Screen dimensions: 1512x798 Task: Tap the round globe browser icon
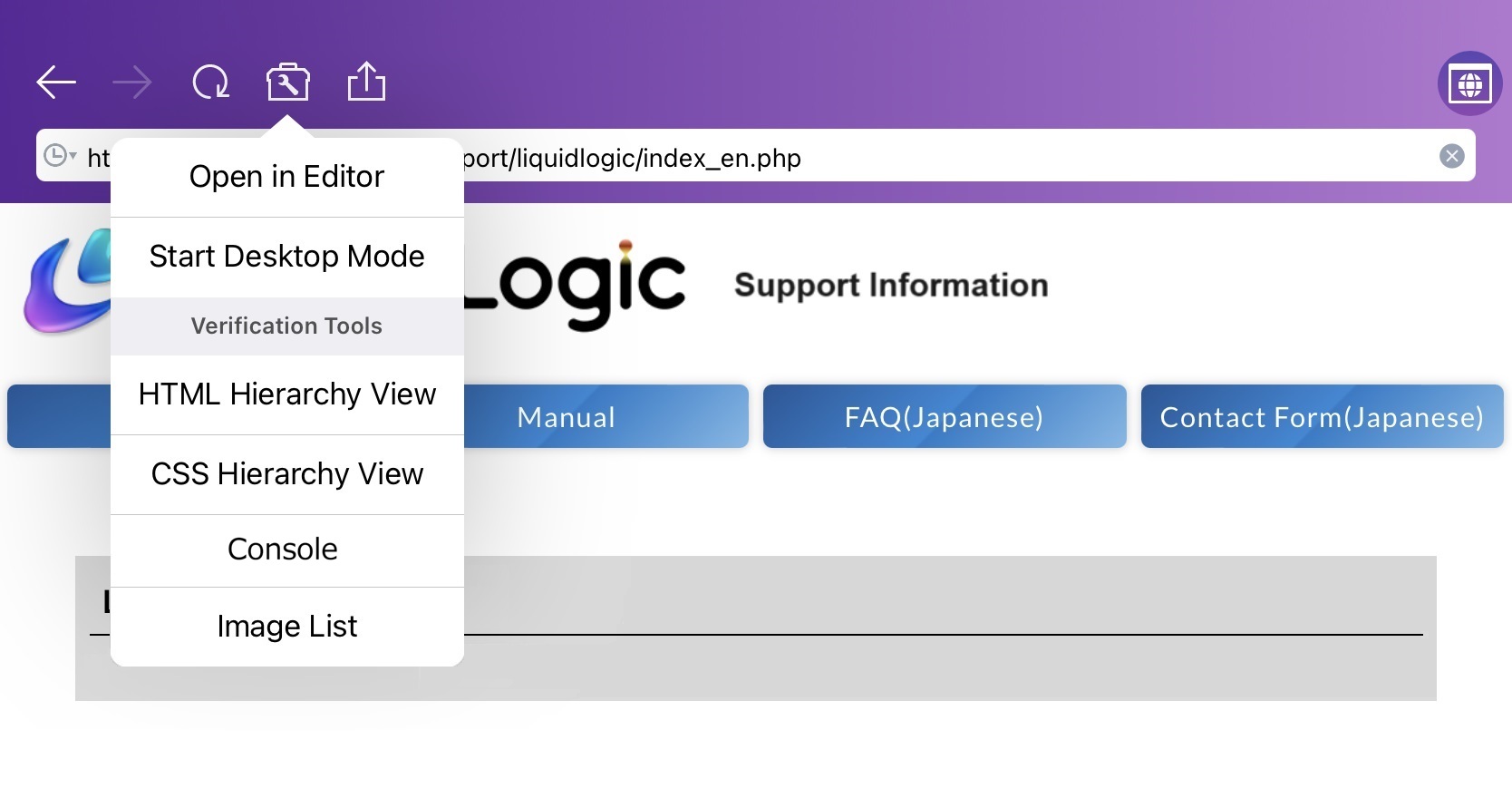point(1469,83)
